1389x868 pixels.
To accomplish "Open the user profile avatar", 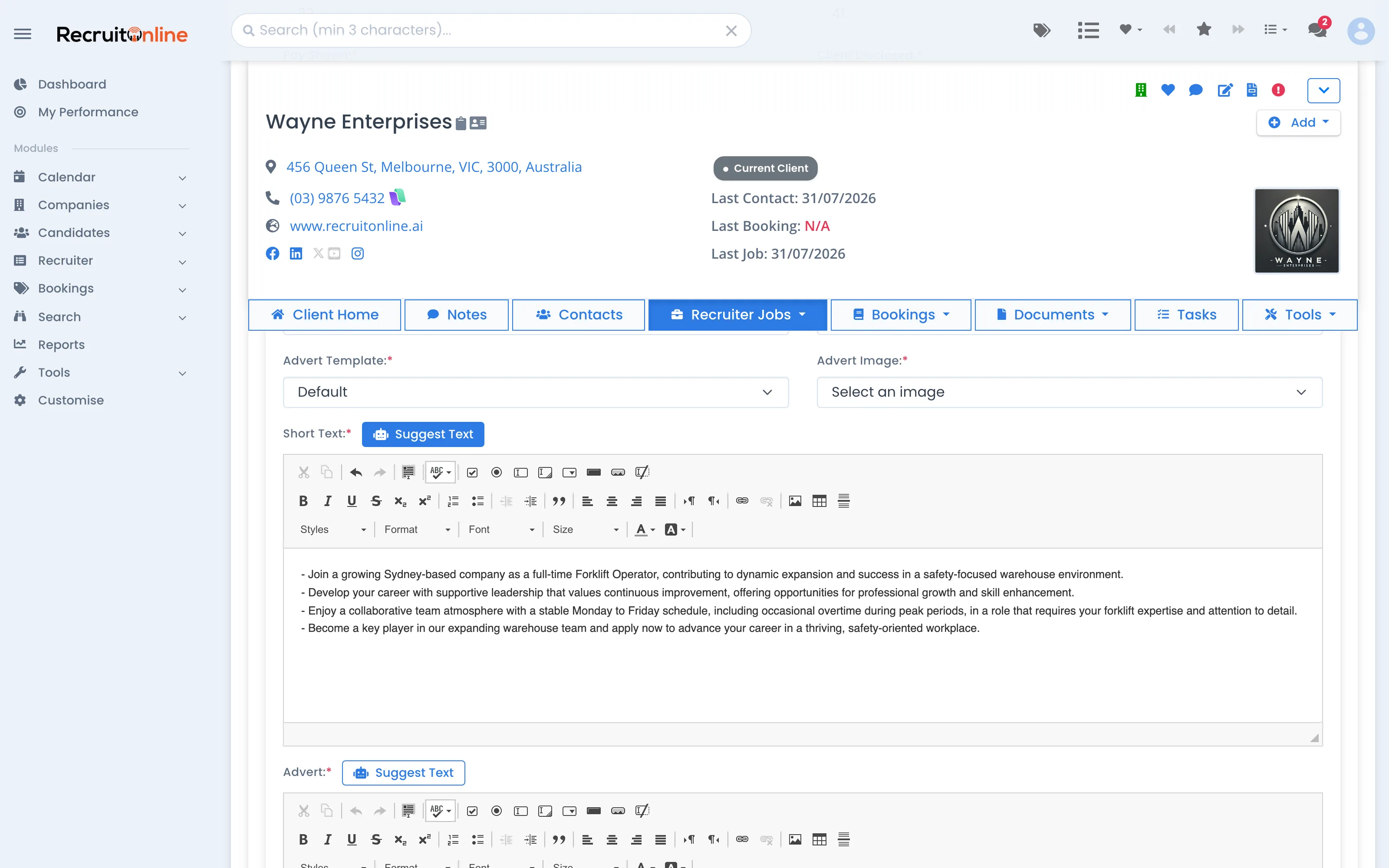I will click(1360, 30).
